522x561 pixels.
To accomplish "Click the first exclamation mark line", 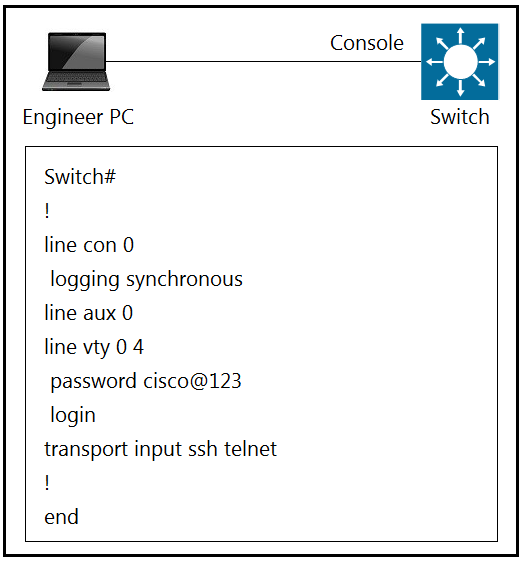I will tap(47, 211).
